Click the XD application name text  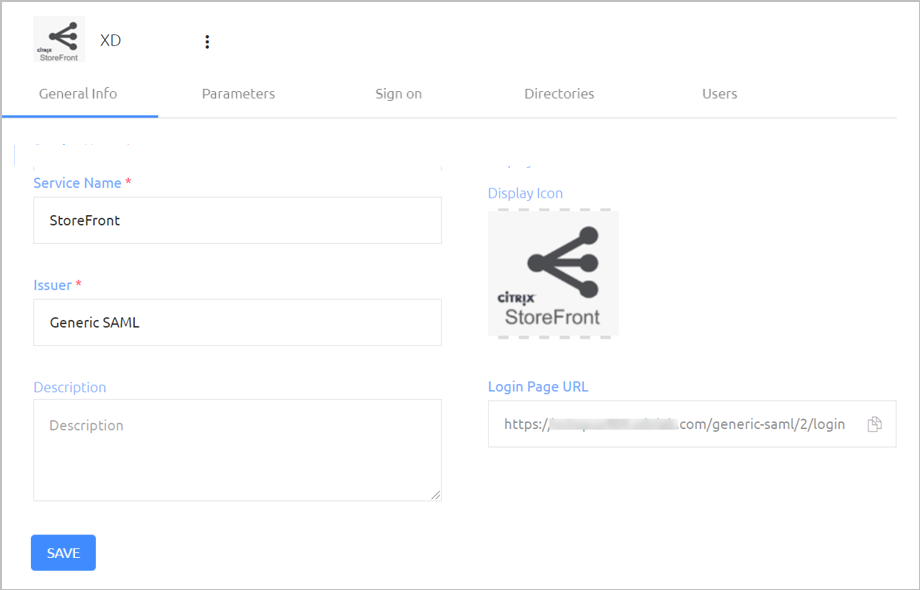tap(110, 40)
